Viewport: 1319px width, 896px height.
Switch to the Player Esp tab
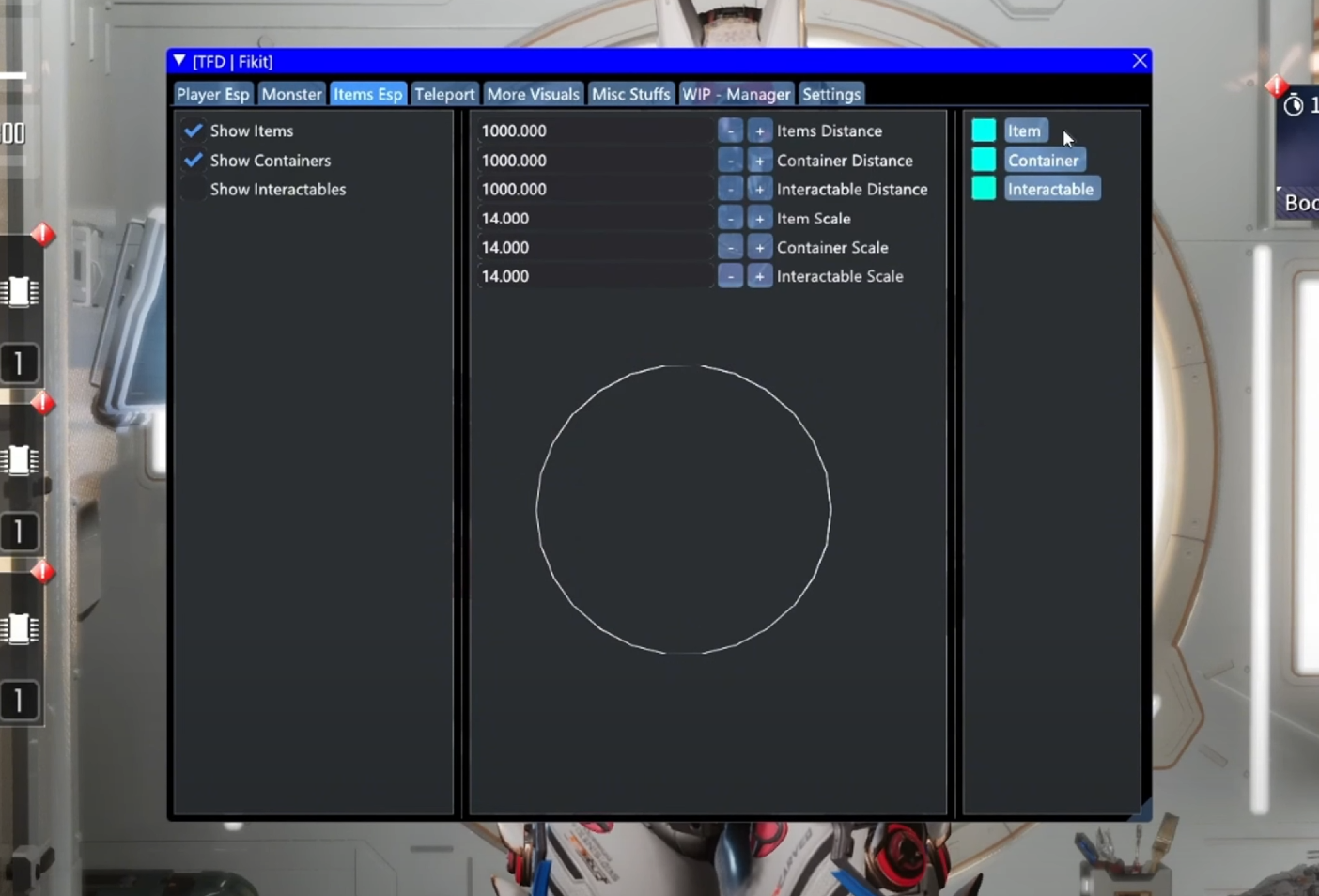click(213, 94)
